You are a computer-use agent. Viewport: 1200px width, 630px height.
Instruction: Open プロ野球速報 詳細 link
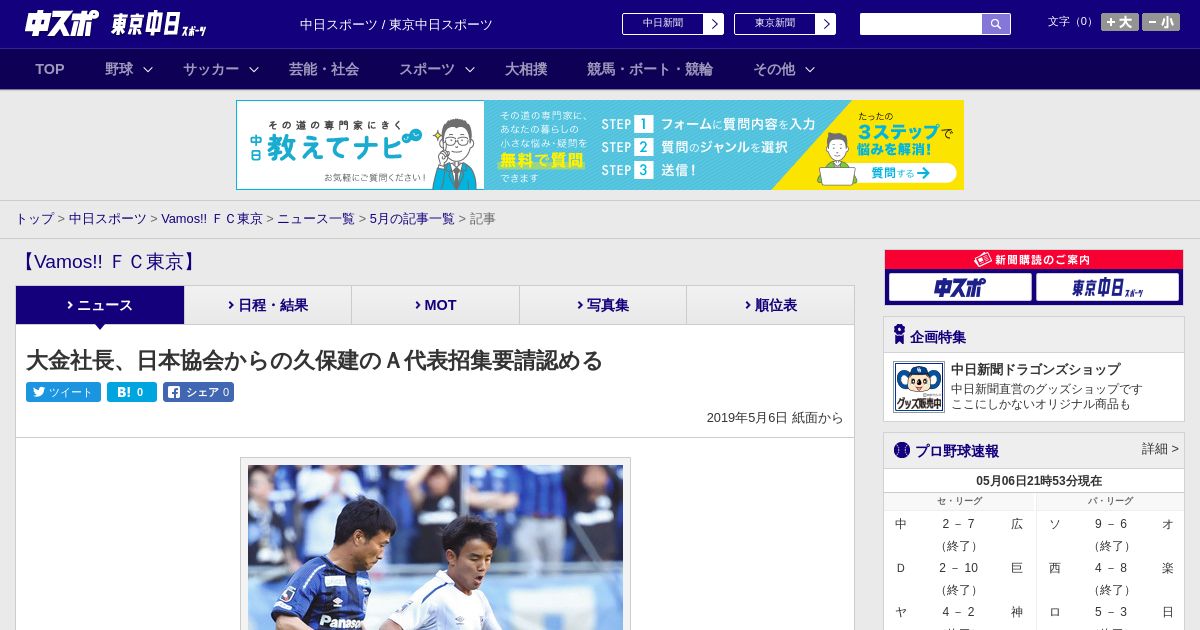[x=1160, y=449]
